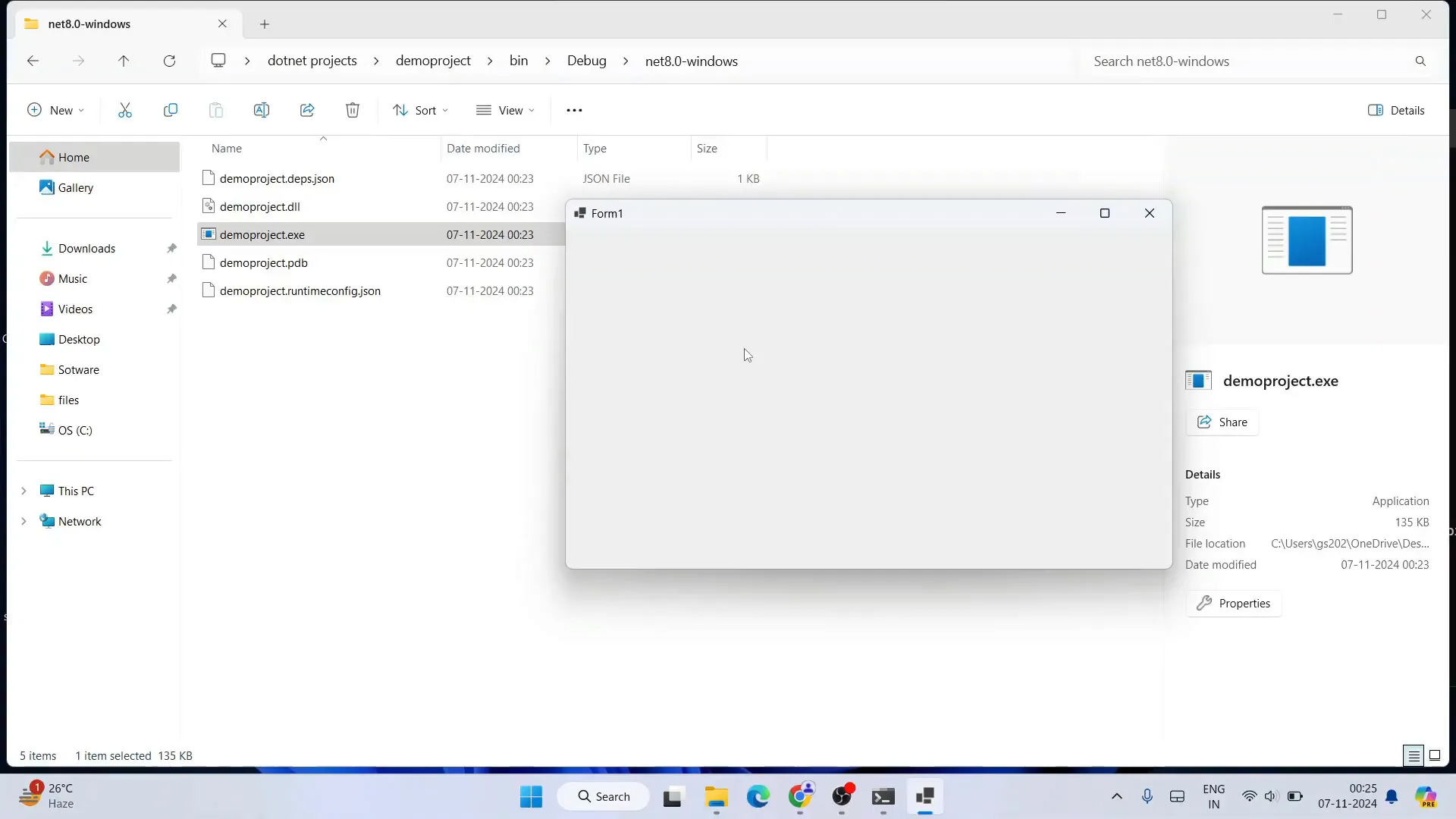Navigate up one folder level
This screenshot has width=1456, height=819.
pyautogui.click(x=124, y=61)
